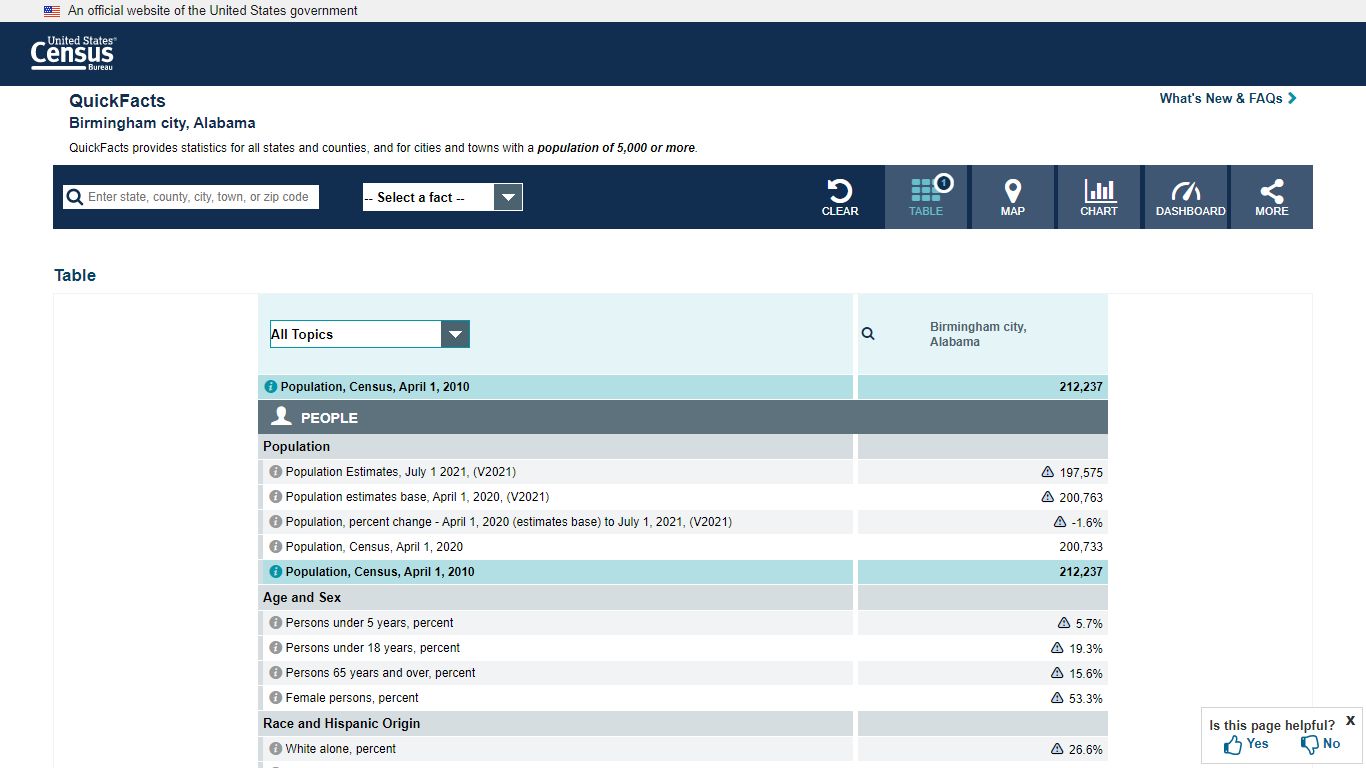This screenshot has height=768, width=1366.
Task: Open the 'Select a fact' dropdown
Action: [442, 197]
